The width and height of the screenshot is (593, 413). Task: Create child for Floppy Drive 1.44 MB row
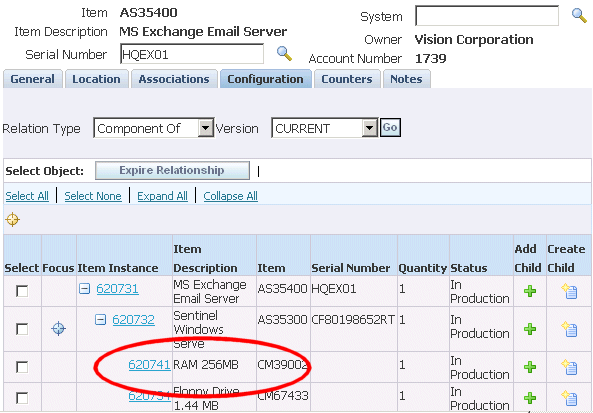pos(570,398)
